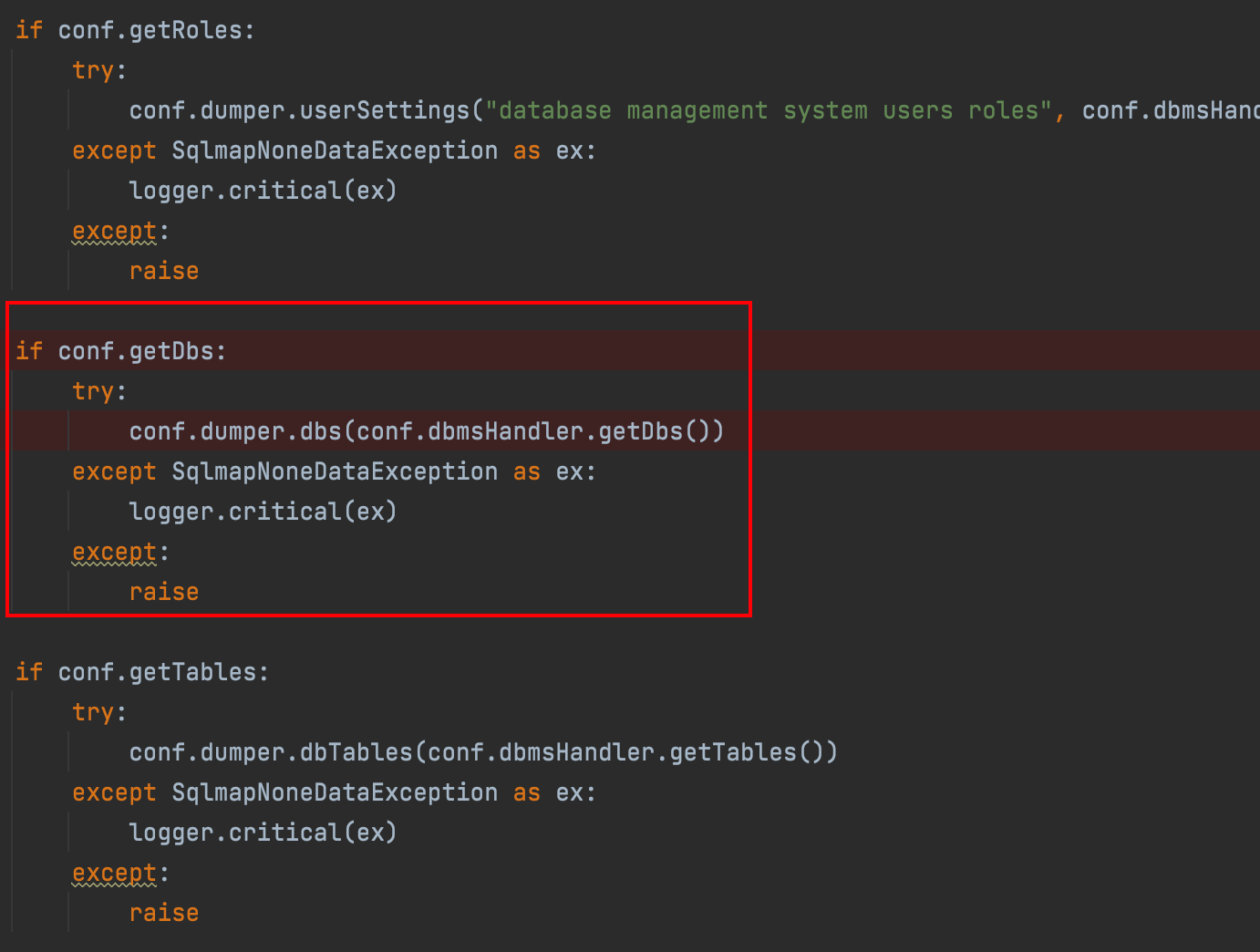Click logger.critical(ex) in the getTables block

(263, 833)
